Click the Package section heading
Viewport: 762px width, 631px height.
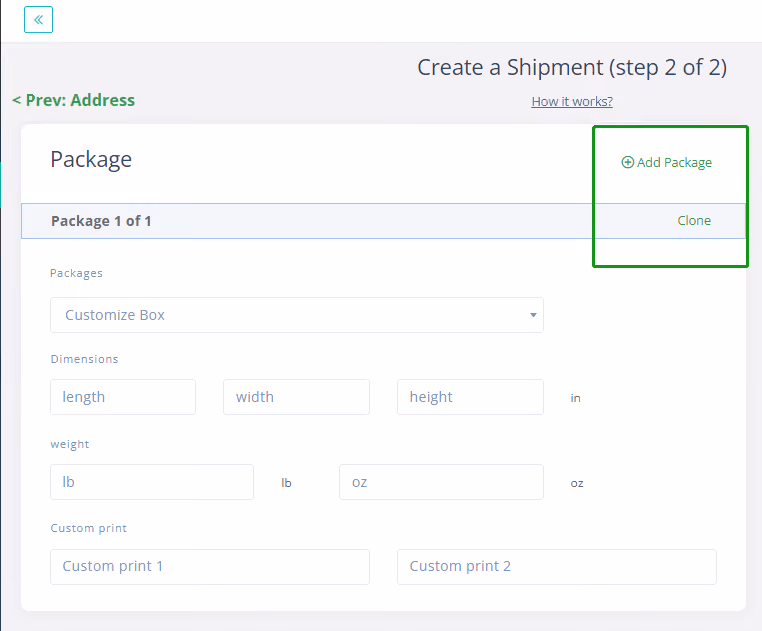point(91,159)
